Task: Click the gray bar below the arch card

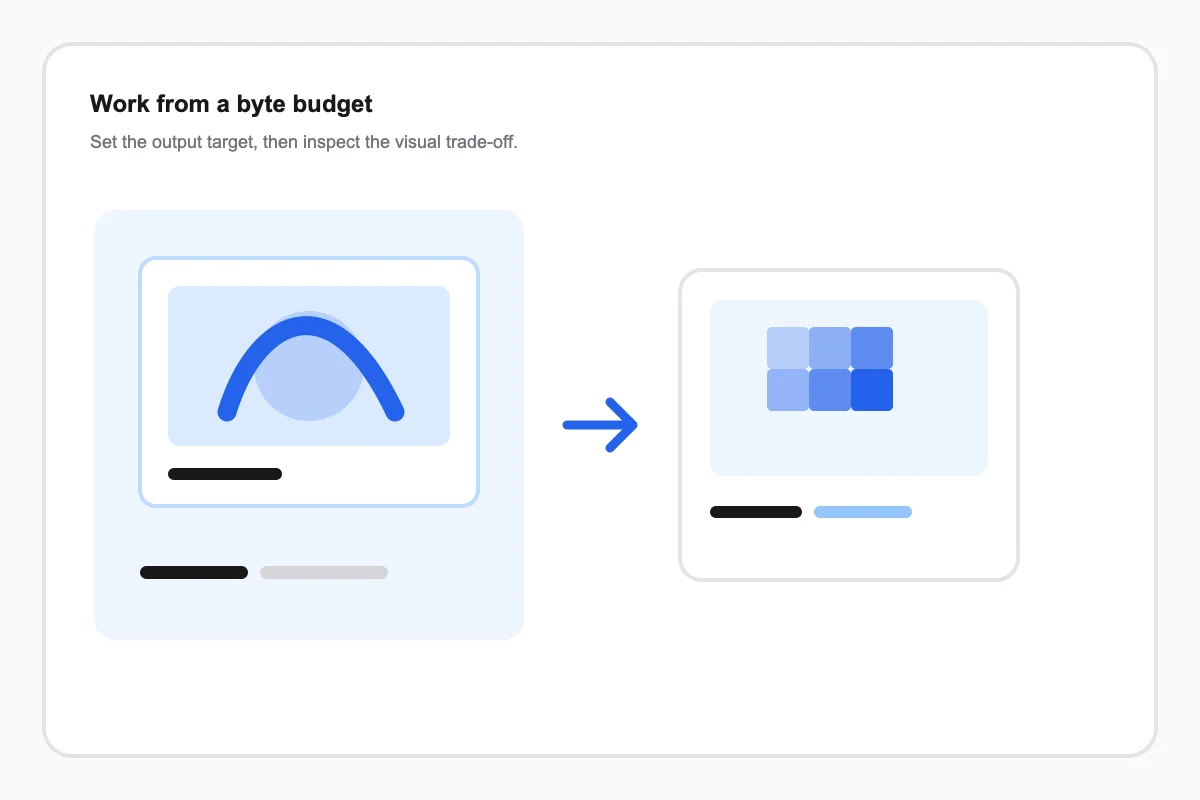Action: [x=324, y=573]
